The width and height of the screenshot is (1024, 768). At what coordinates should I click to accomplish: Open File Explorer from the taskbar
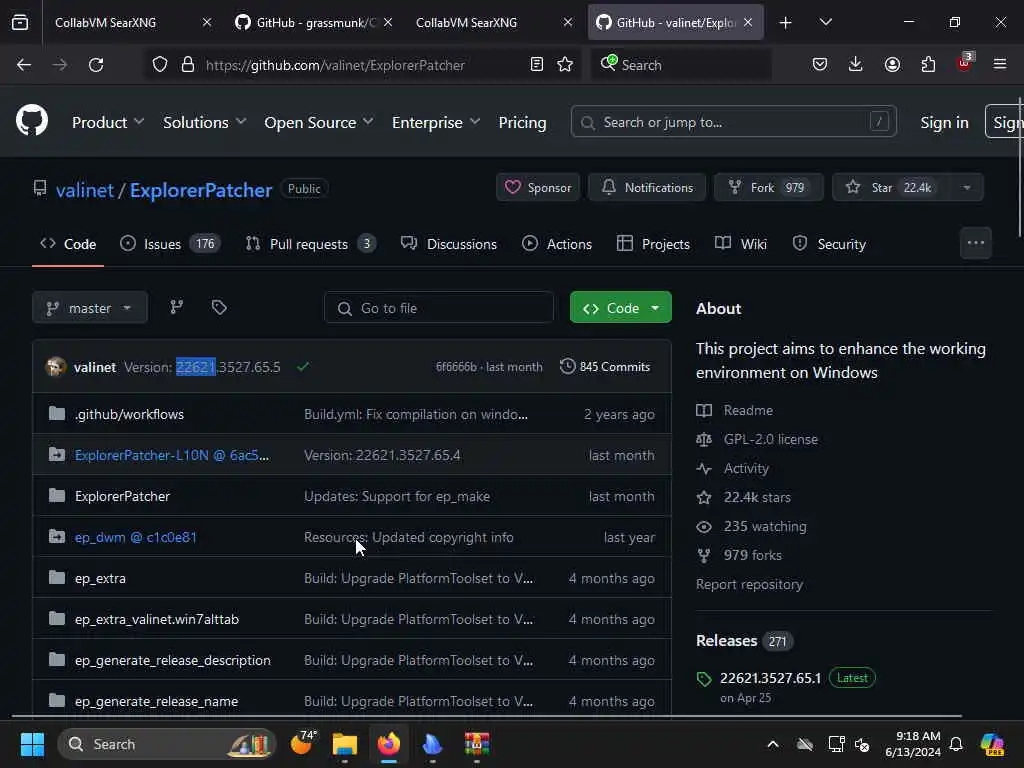[345, 744]
